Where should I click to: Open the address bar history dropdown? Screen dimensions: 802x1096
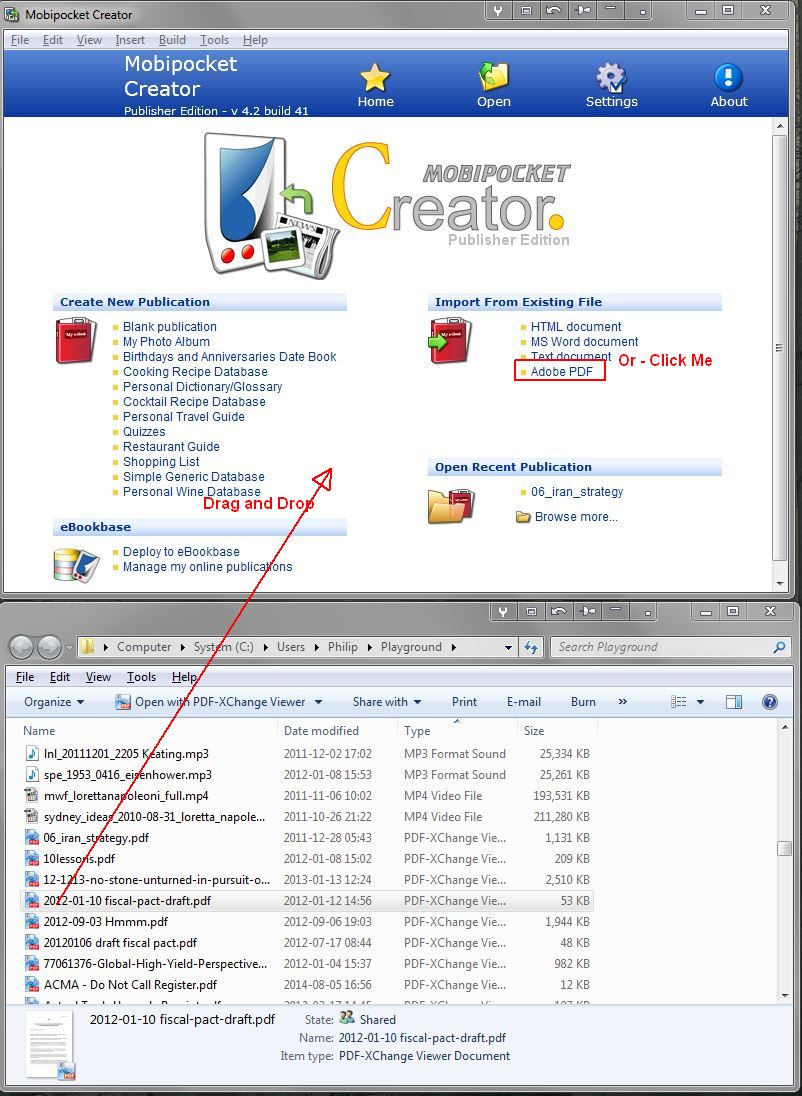coord(508,647)
